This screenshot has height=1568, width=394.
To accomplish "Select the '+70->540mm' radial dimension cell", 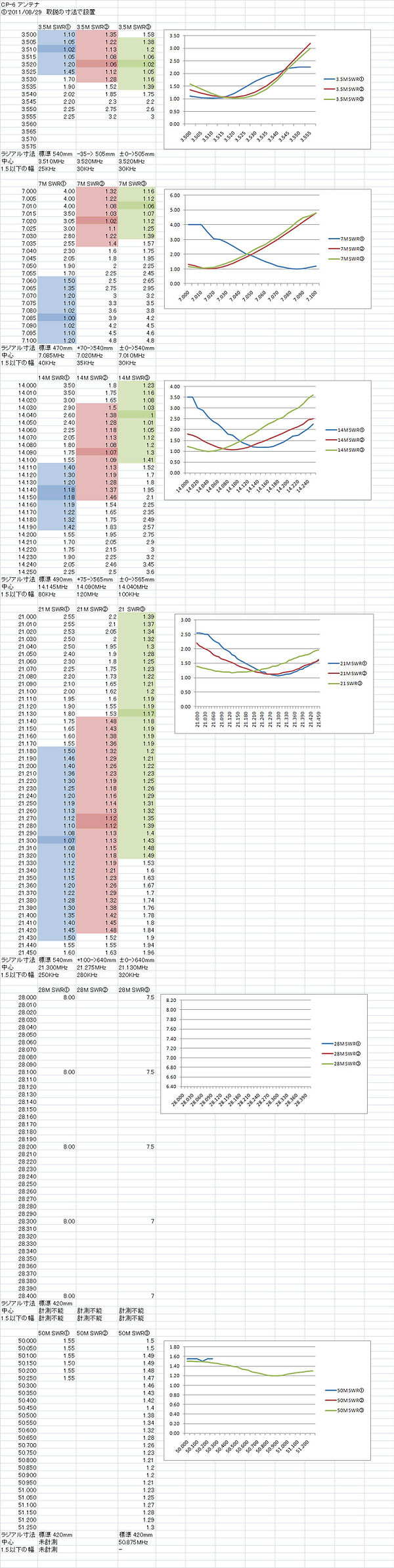I will (x=95, y=348).
